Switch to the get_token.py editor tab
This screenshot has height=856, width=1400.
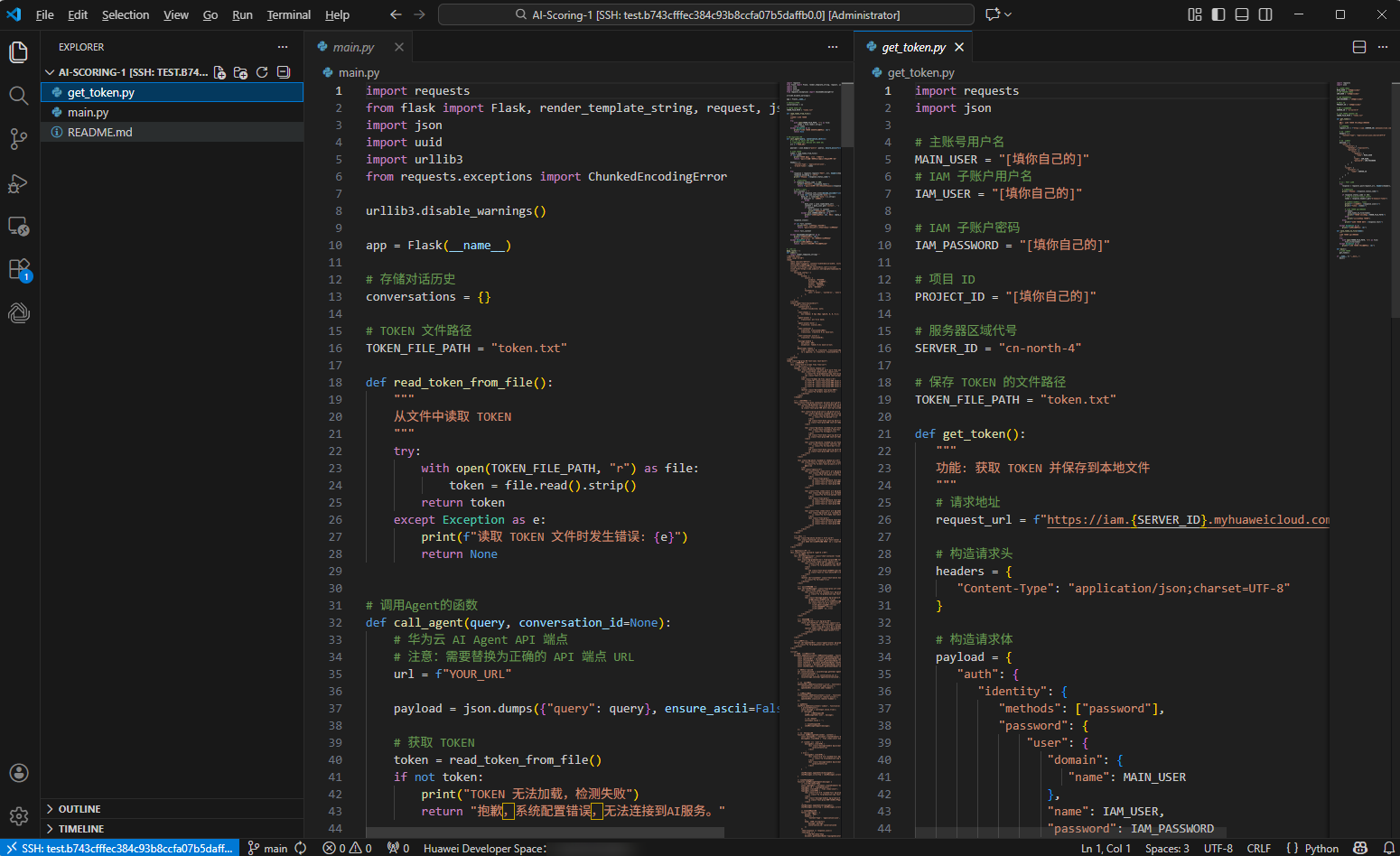[x=913, y=47]
